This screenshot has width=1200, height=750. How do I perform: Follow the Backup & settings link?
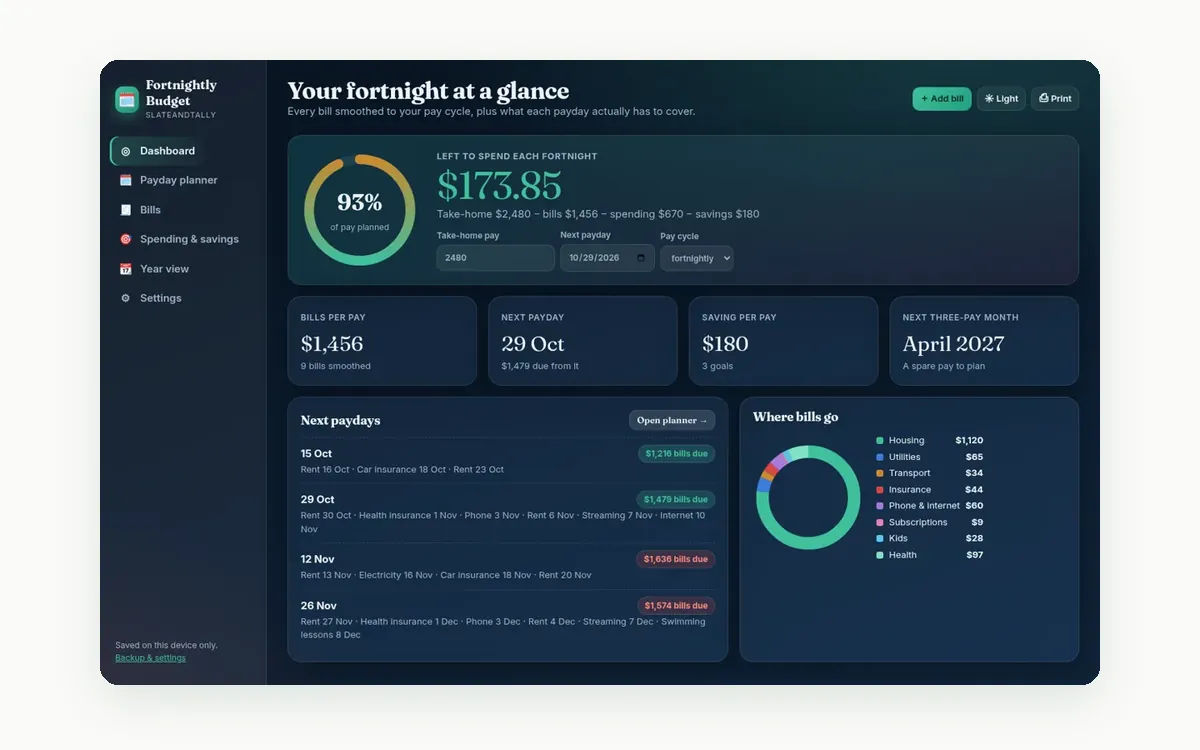tap(150, 658)
